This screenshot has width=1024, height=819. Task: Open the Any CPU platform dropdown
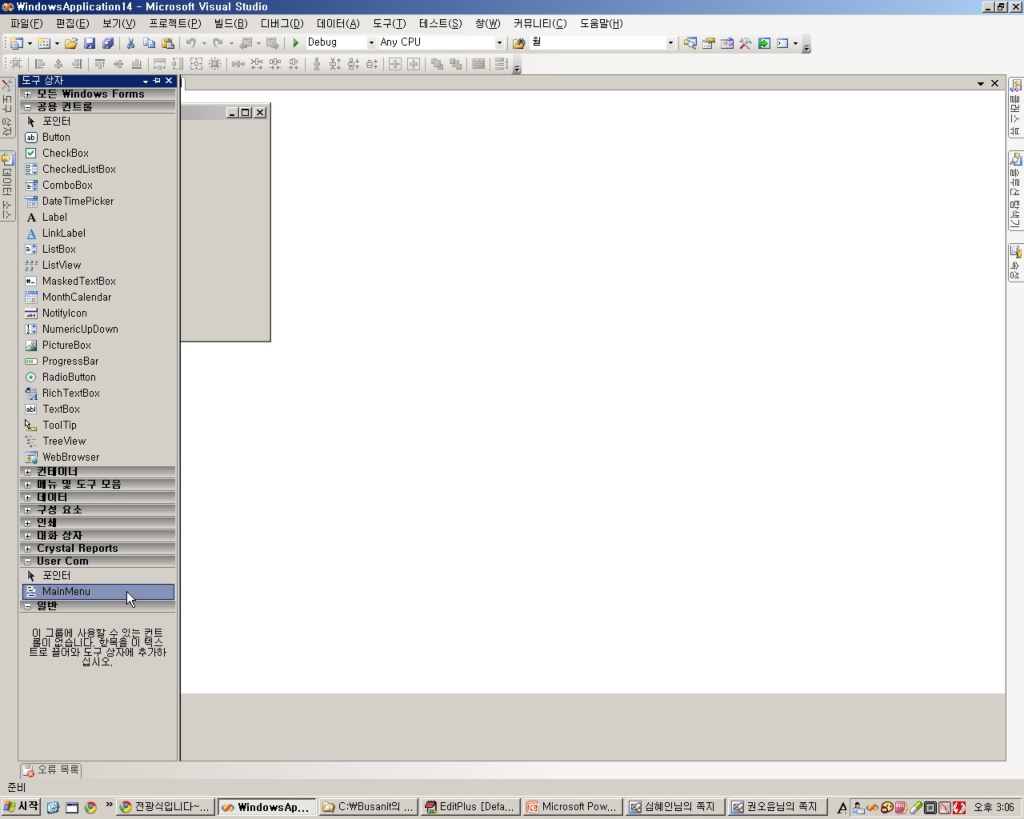click(499, 42)
